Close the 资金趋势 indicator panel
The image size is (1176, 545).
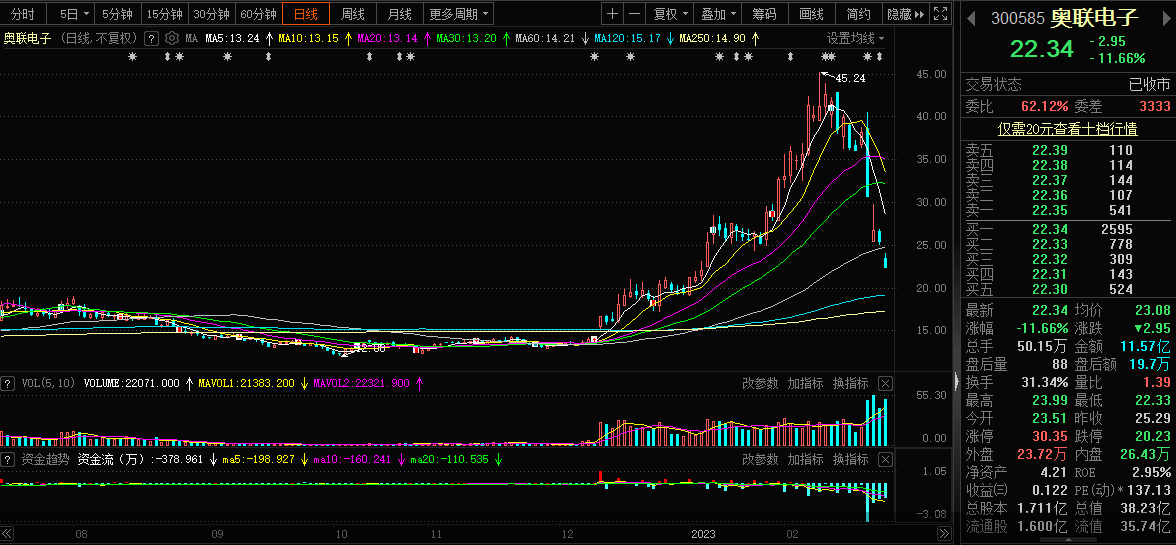click(x=885, y=459)
